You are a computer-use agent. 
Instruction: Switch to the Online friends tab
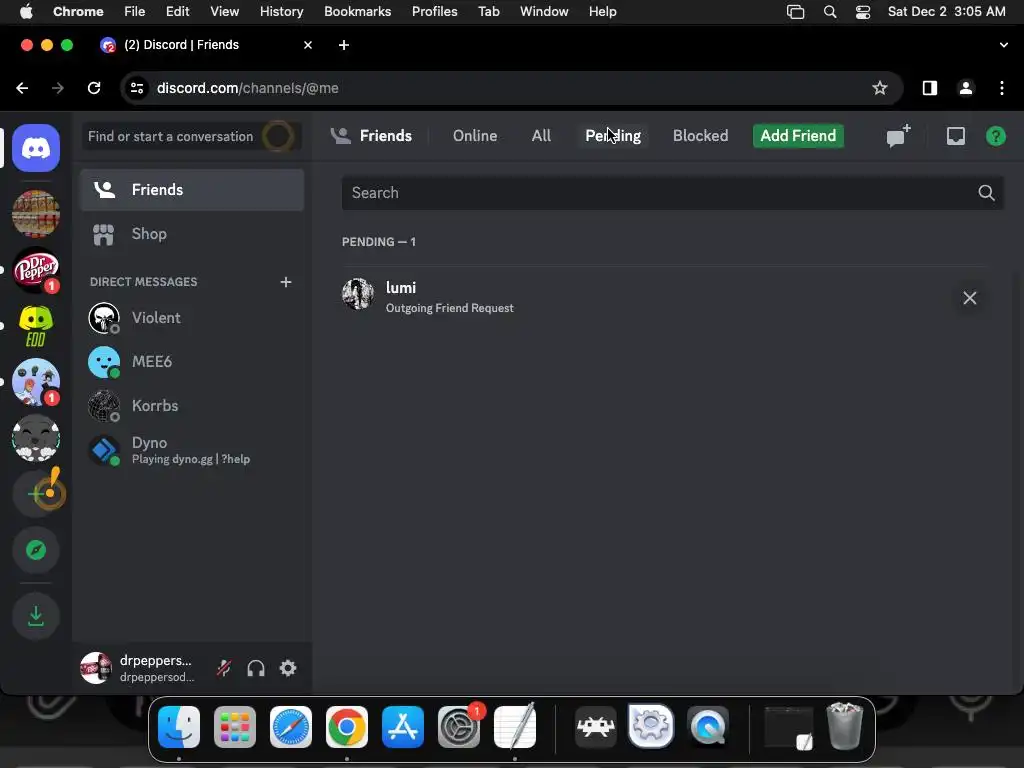click(475, 136)
